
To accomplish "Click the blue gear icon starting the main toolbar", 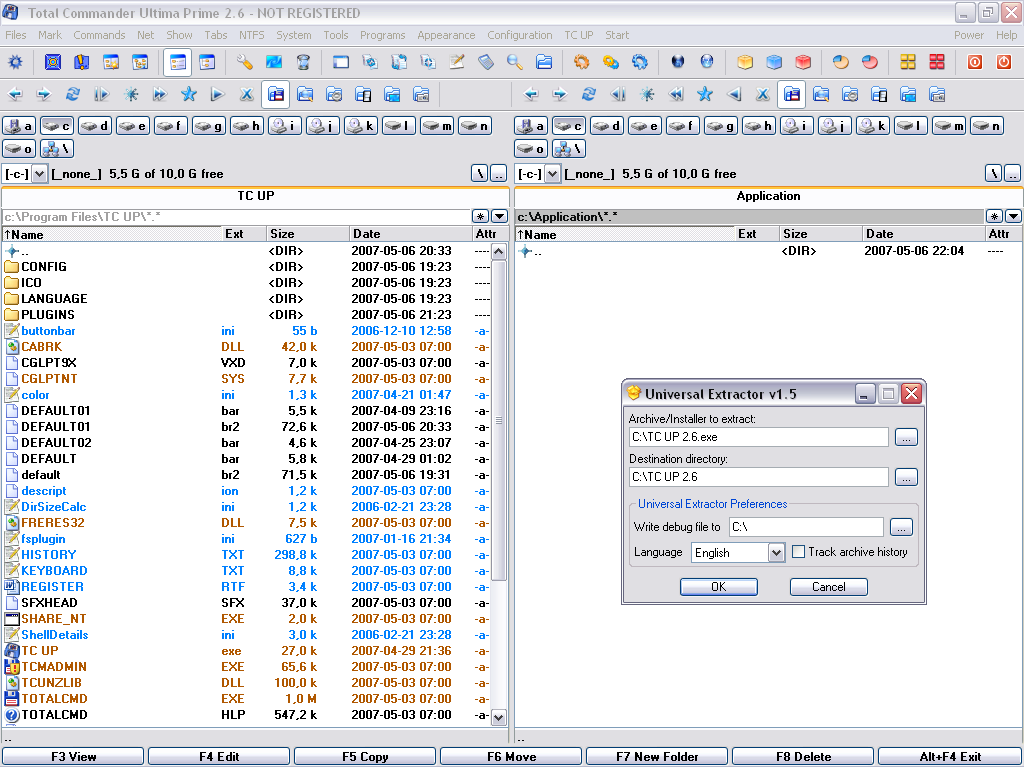I will tap(15, 62).
